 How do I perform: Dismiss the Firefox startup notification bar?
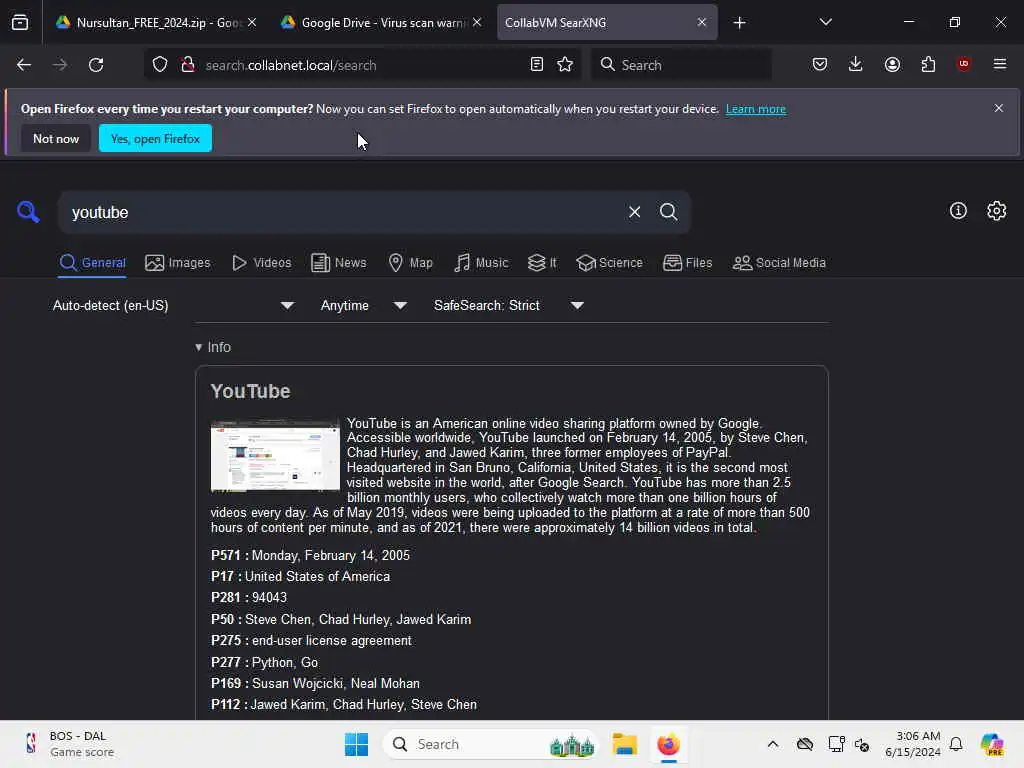tap(999, 108)
